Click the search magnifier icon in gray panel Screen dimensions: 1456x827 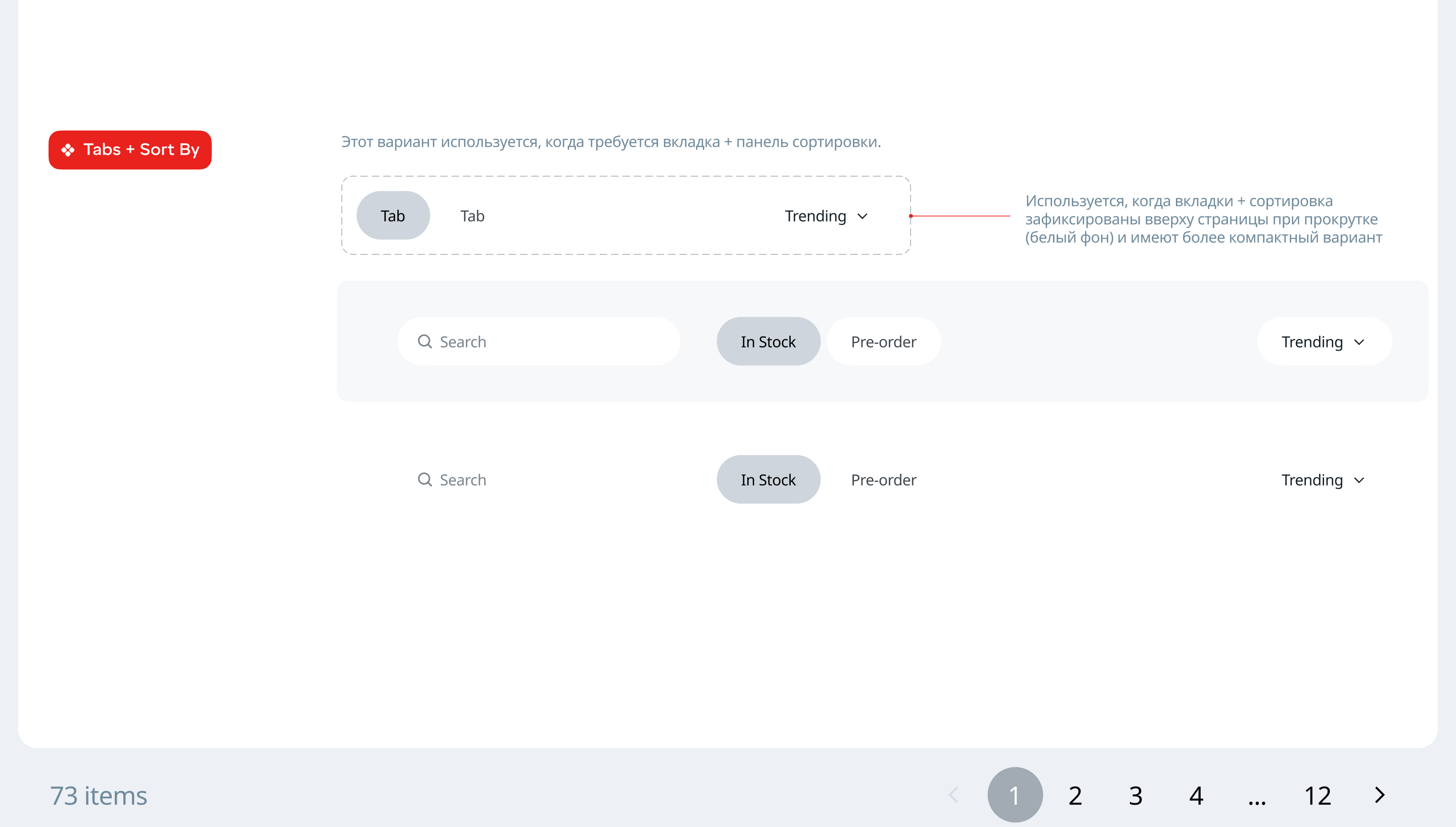point(425,341)
